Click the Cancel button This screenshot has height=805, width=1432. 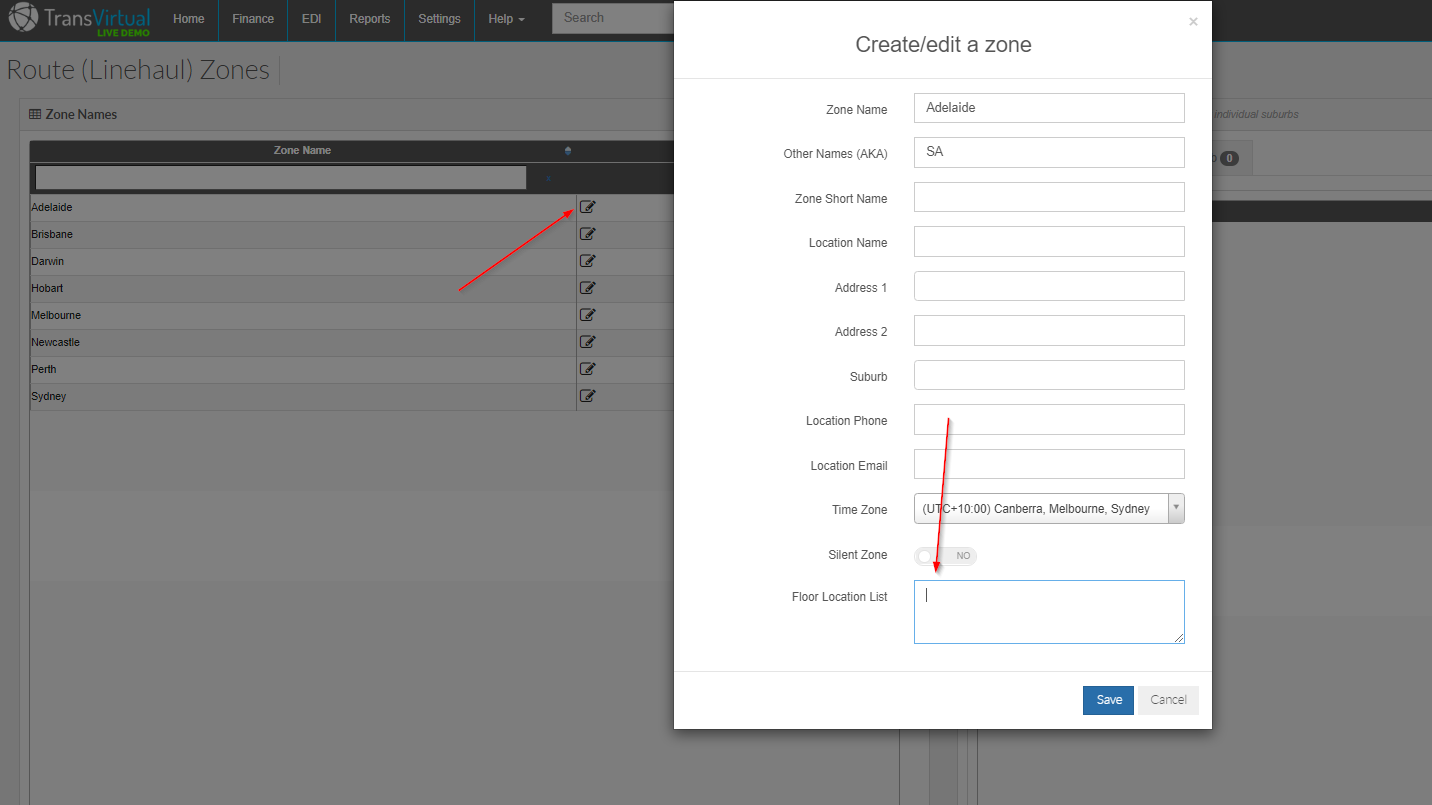pyautogui.click(x=1168, y=700)
